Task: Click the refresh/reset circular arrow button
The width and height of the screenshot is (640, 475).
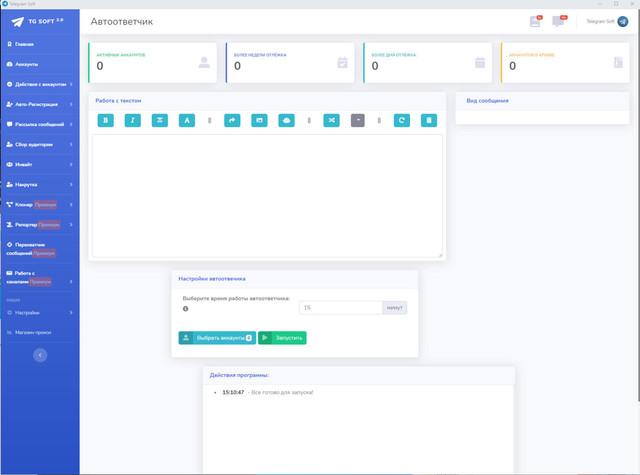Action: click(x=402, y=120)
